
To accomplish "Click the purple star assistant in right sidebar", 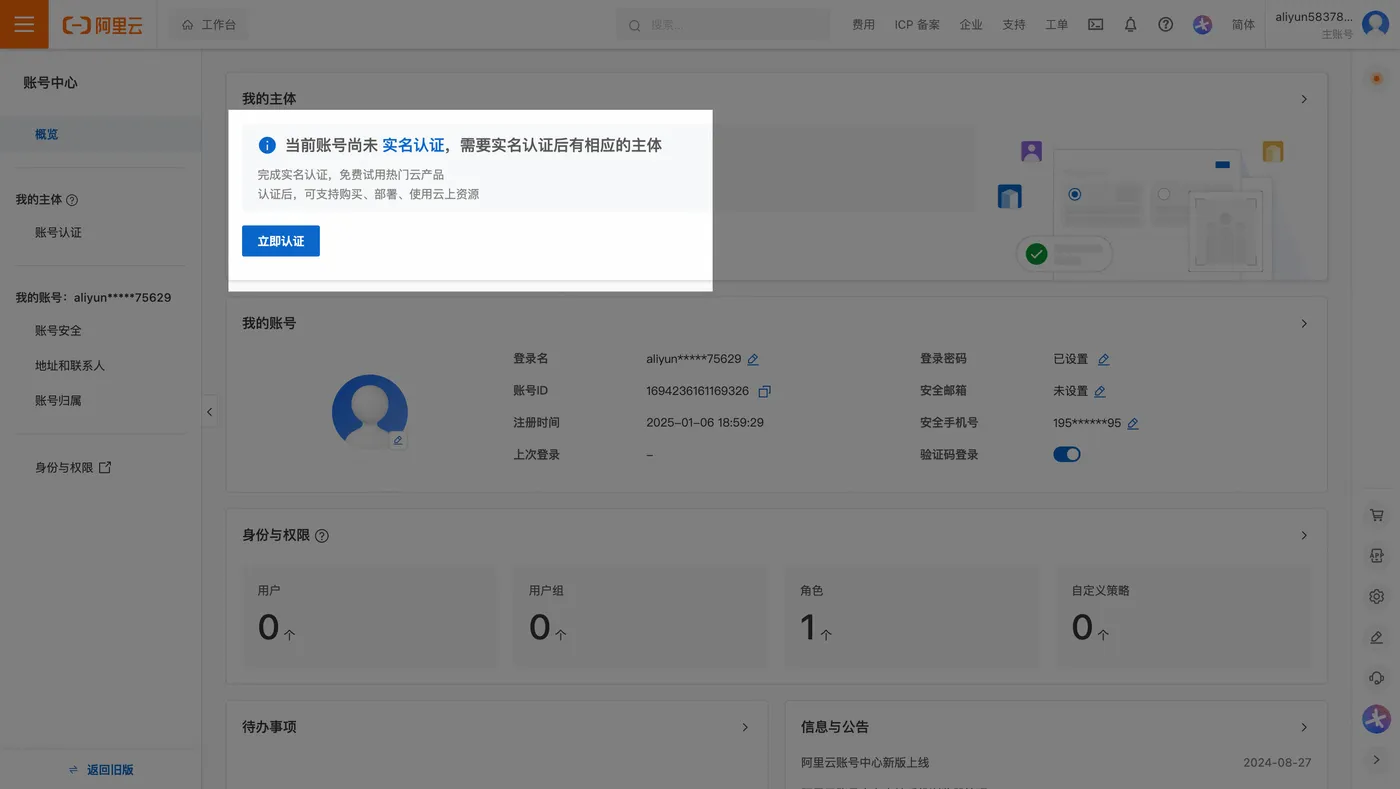I will click(1377, 718).
